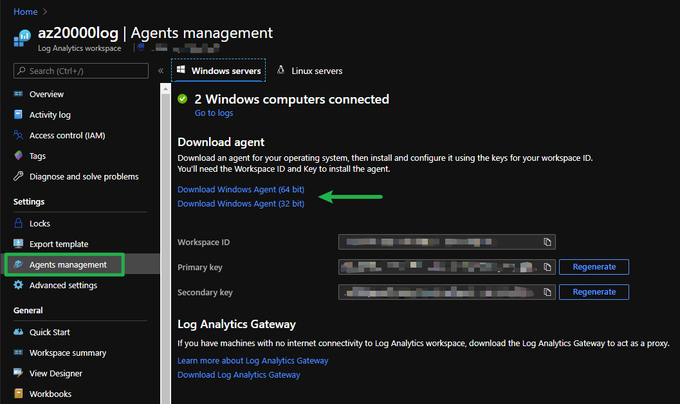This screenshot has width=680, height=404.
Task: Expand the Home breadcrumb chevron
Action: (45, 12)
